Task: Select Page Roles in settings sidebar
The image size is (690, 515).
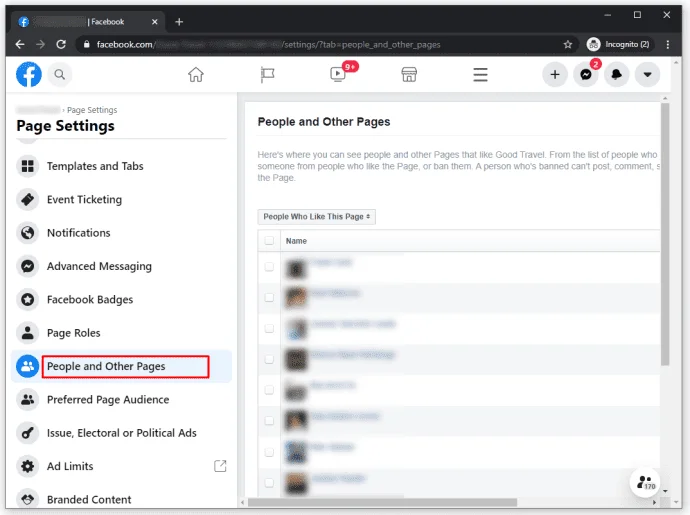Action: pyautogui.click(x=73, y=333)
